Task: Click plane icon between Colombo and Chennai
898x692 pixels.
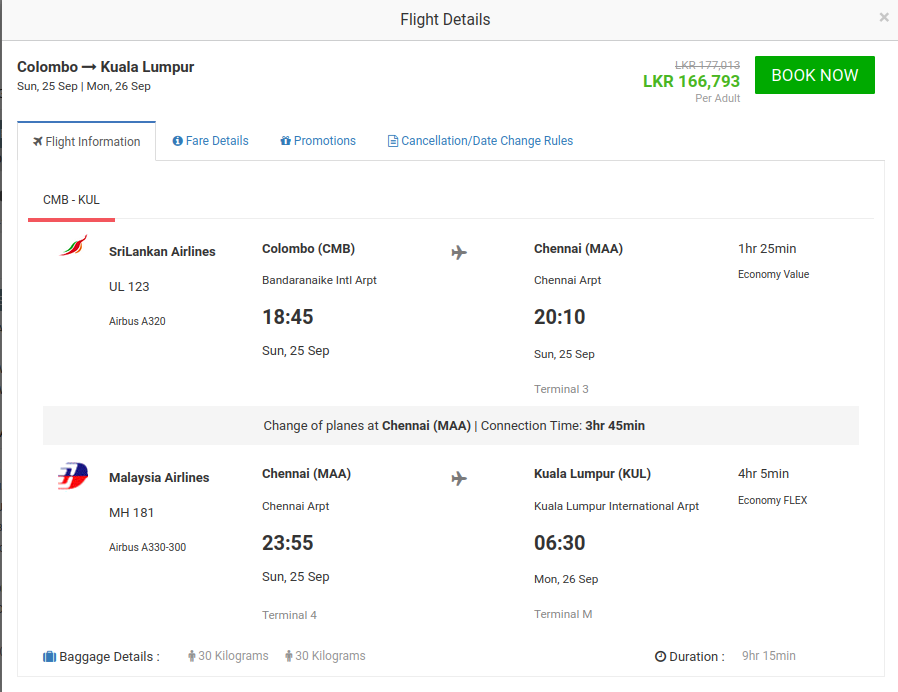Action: coord(459,252)
